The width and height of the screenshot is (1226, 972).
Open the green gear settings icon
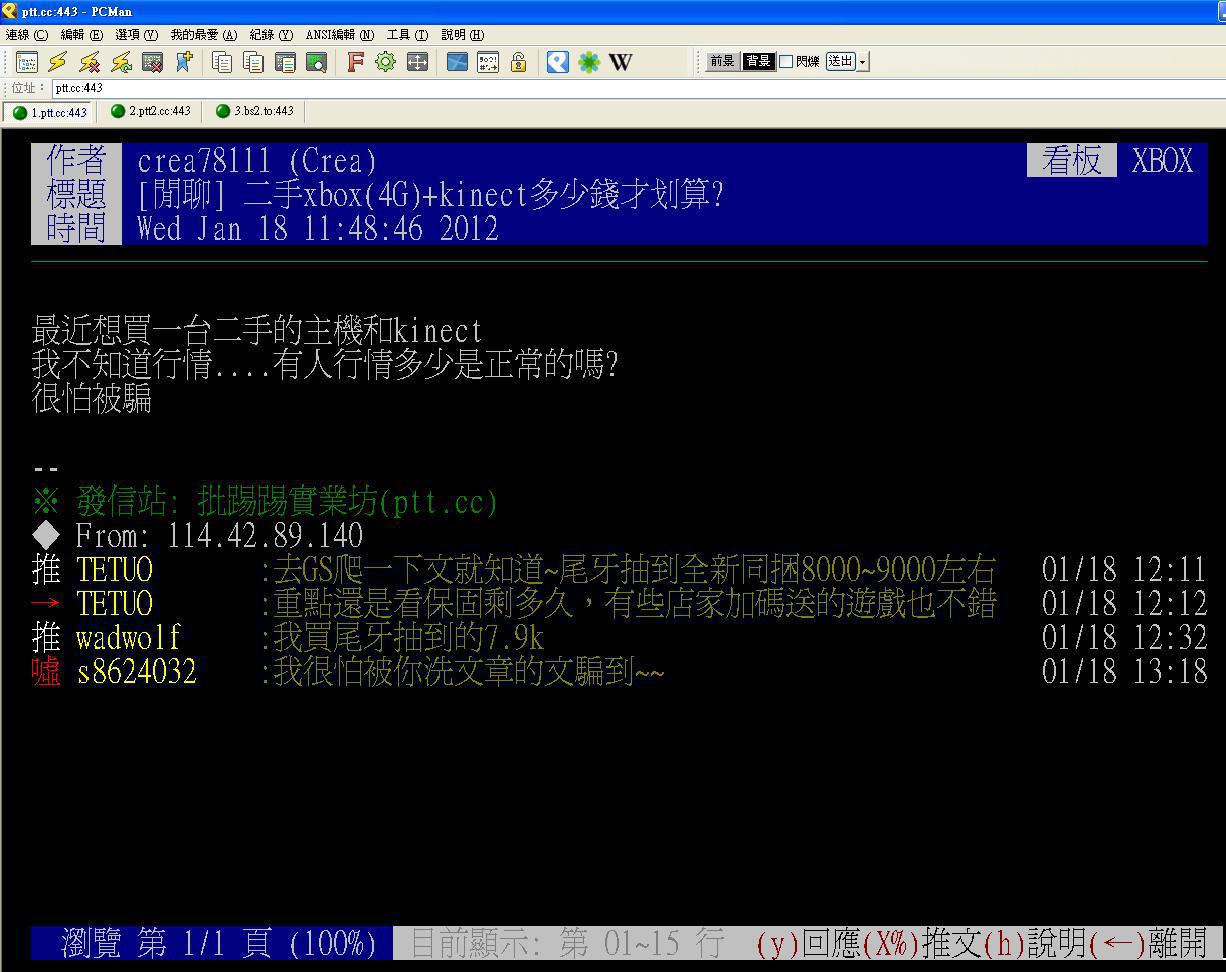[x=385, y=62]
